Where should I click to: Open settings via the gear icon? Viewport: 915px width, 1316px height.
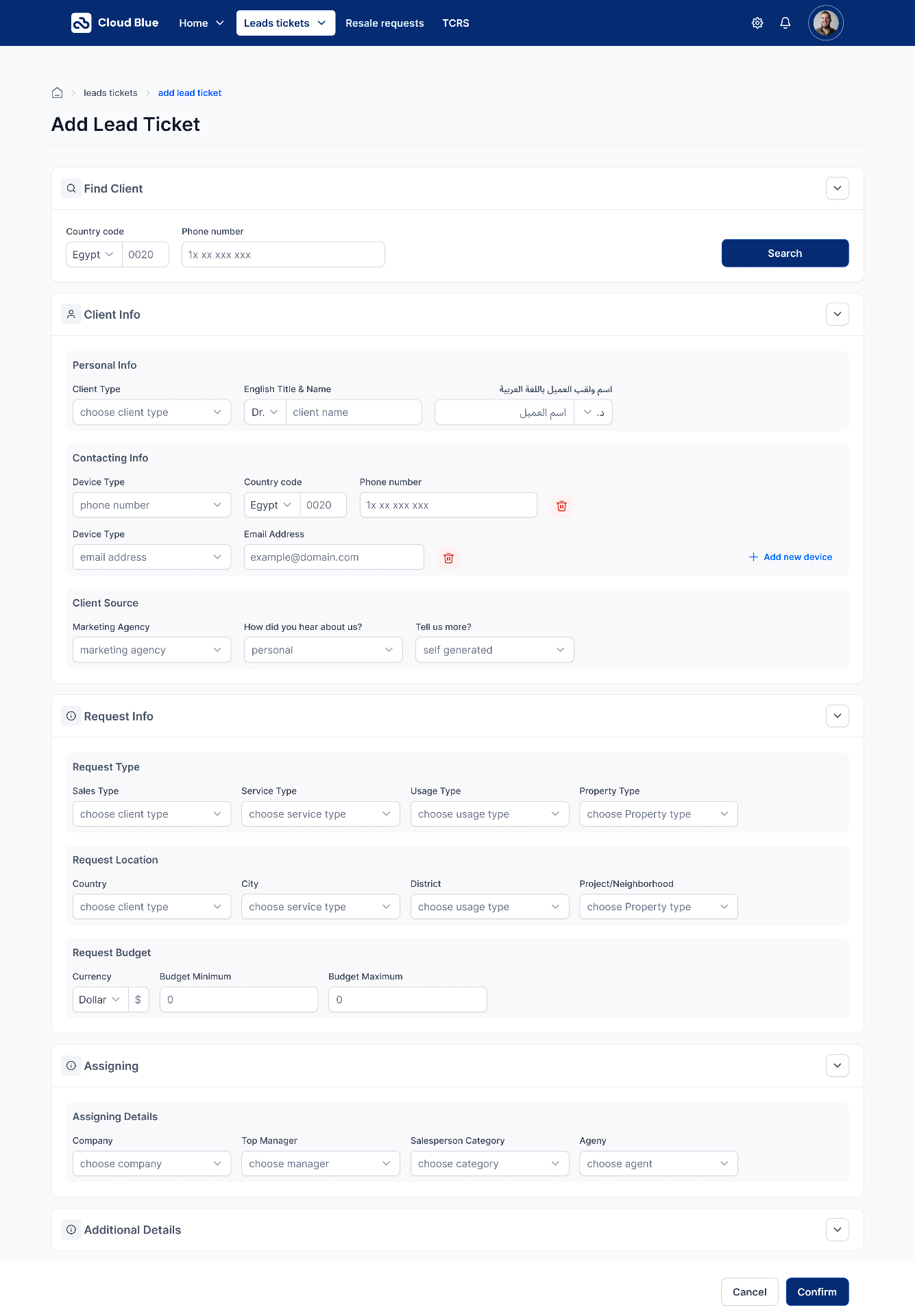pyautogui.click(x=757, y=23)
